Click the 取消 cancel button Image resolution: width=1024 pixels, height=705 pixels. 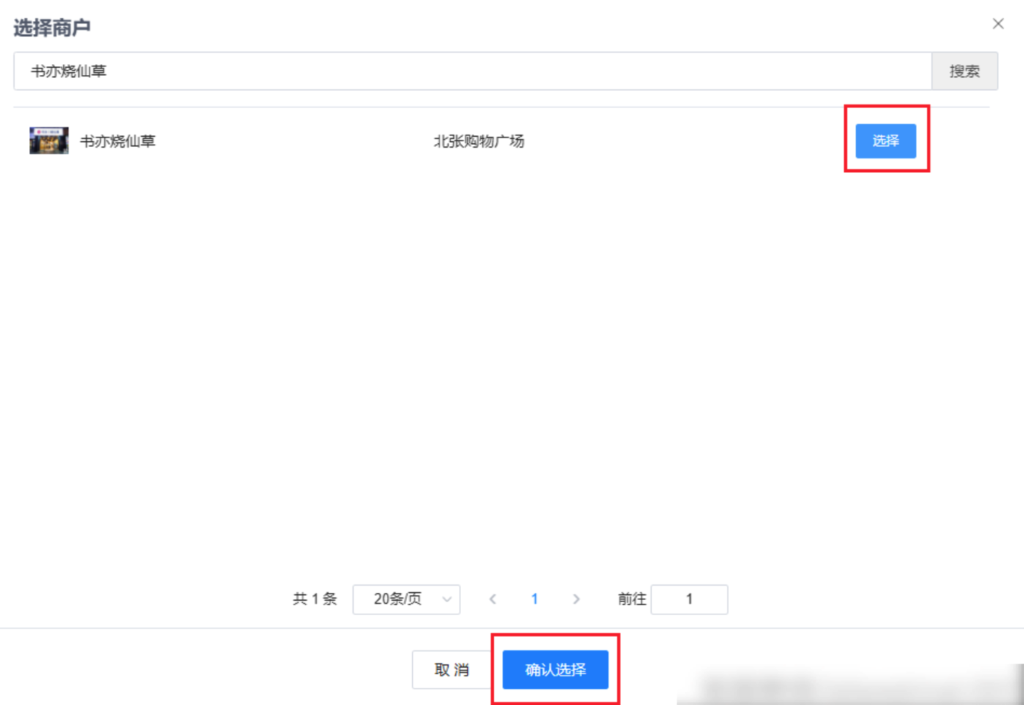[x=452, y=670]
